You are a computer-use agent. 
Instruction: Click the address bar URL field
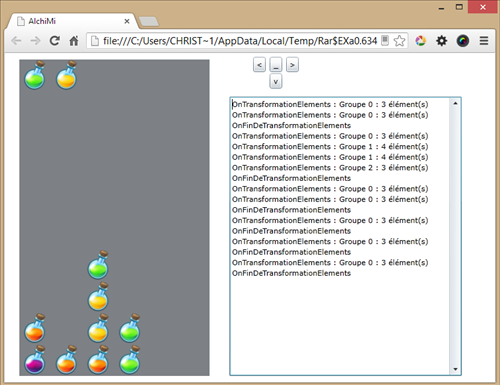239,41
